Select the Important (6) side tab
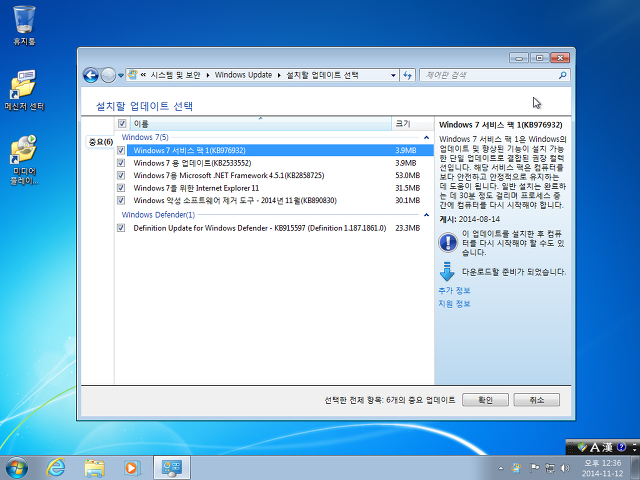Image resolution: width=640 pixels, height=480 pixels. (100, 142)
